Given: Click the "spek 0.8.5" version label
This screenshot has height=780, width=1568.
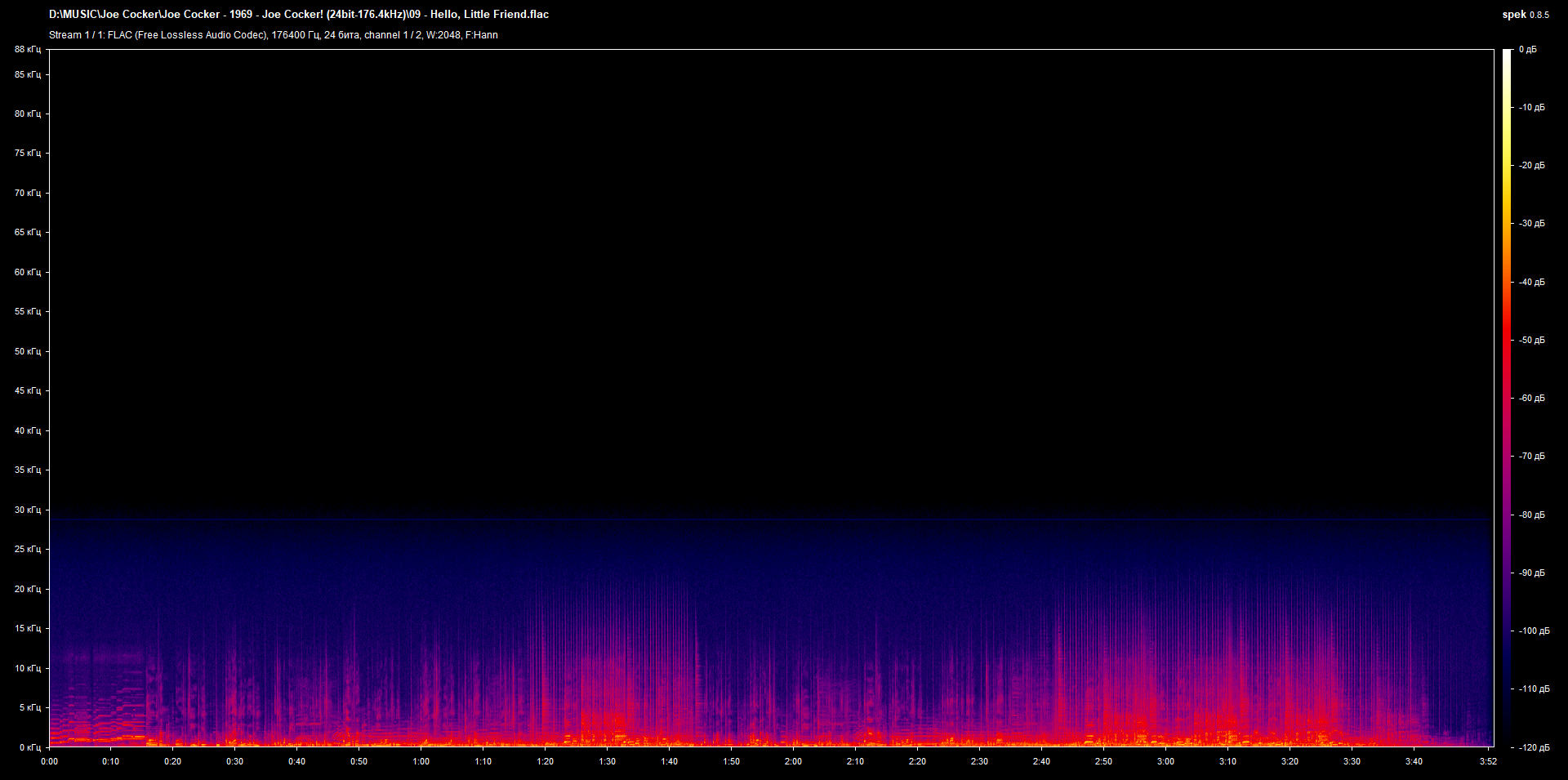Looking at the screenshot, I should coord(1526,15).
